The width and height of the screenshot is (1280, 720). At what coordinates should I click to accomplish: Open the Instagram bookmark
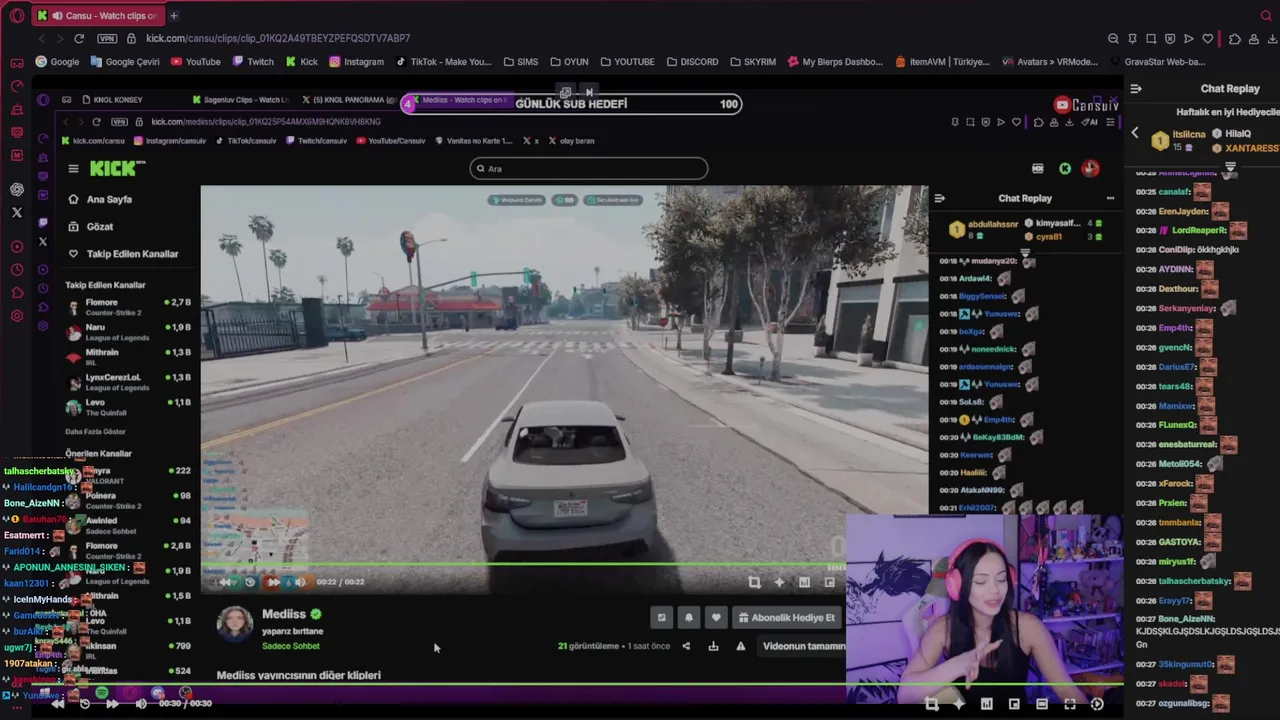[356, 62]
